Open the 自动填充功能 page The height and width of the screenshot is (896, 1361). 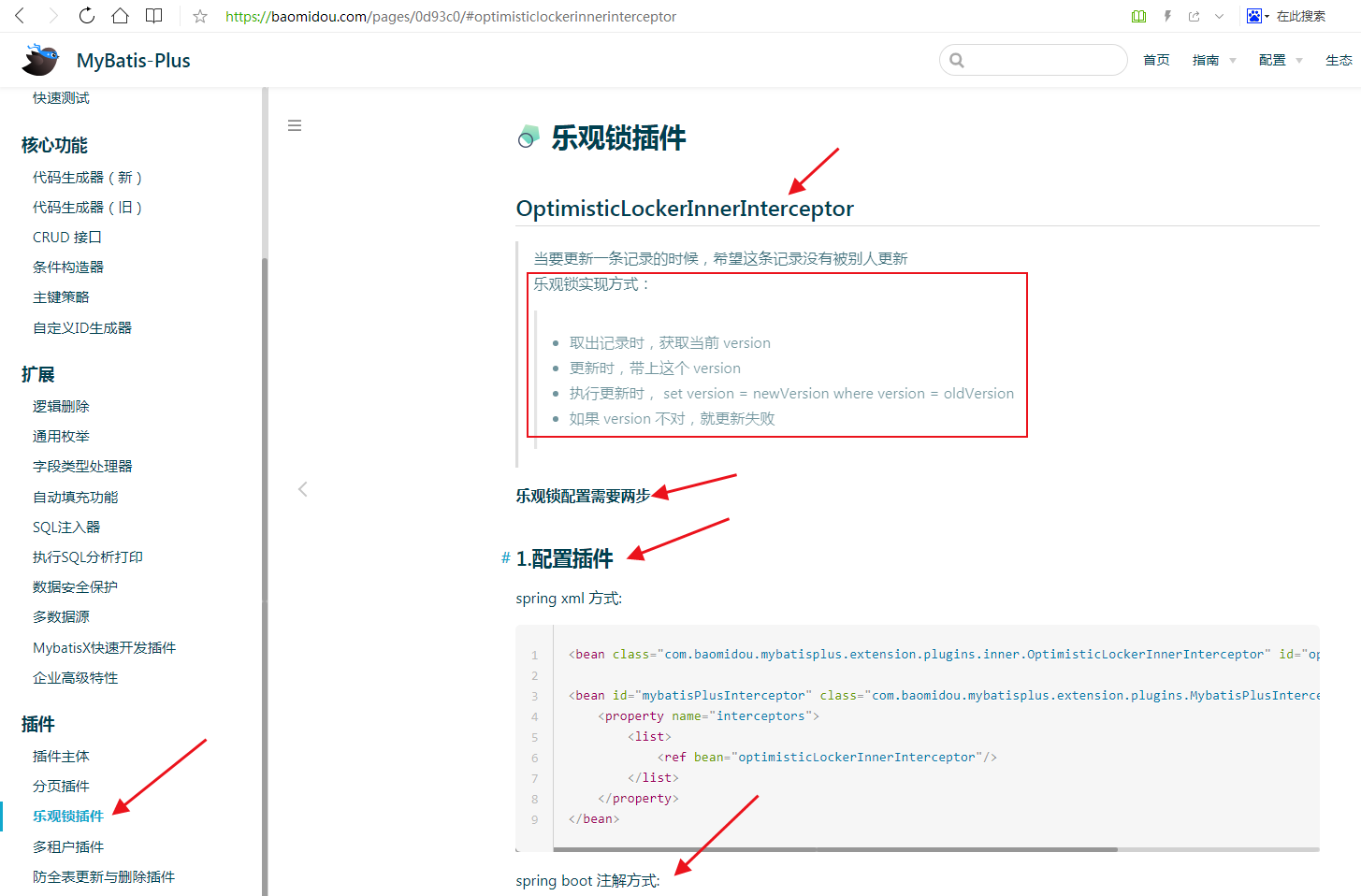76,498
